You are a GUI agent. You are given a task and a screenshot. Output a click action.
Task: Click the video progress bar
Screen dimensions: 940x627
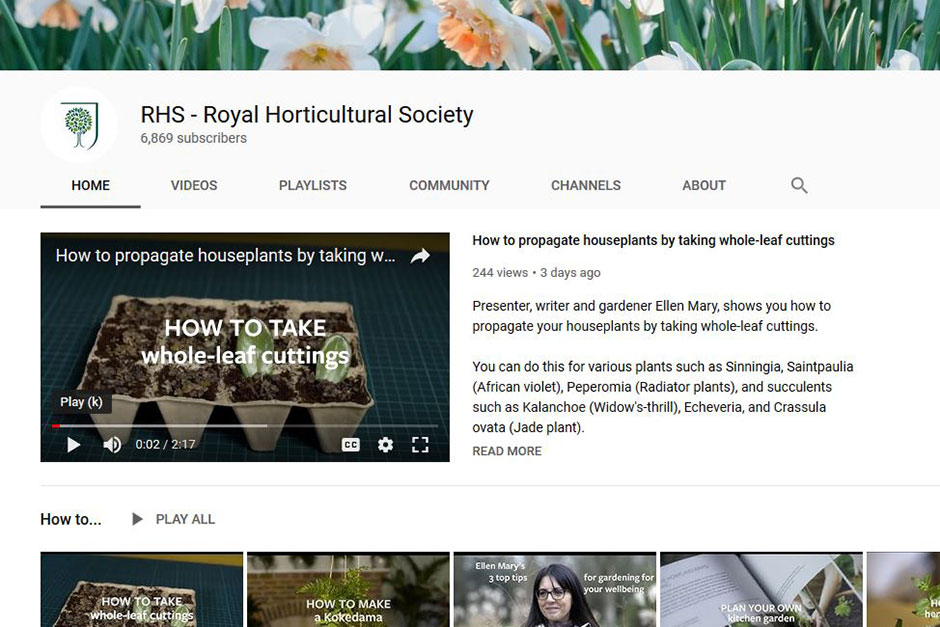point(245,426)
